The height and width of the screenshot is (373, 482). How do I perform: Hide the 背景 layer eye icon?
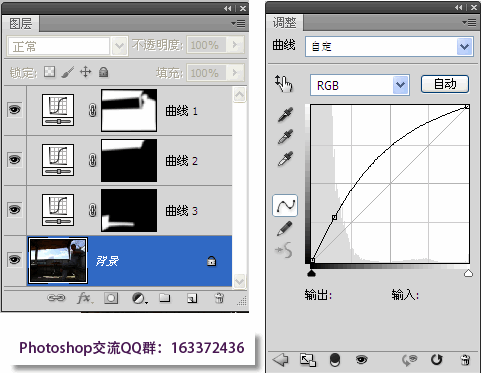14,260
